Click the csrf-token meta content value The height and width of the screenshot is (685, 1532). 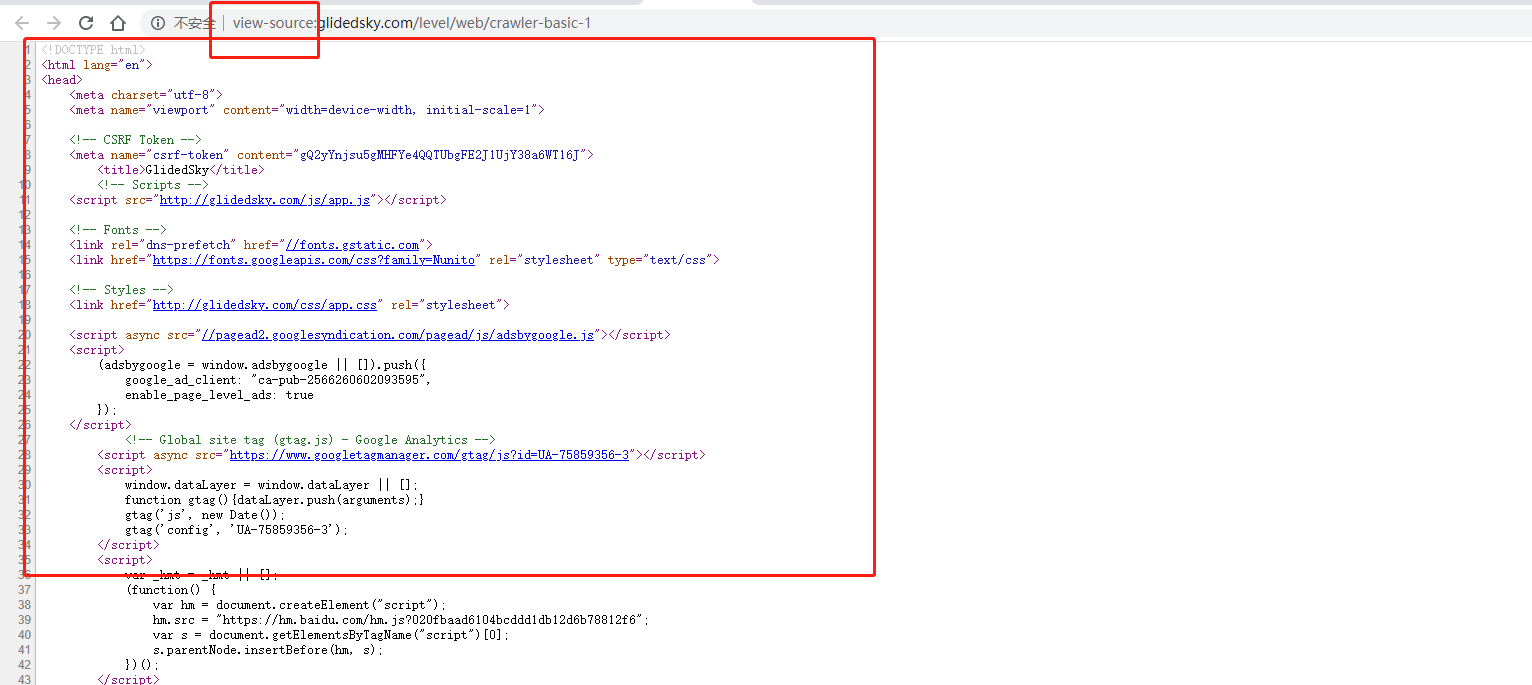tap(440, 155)
